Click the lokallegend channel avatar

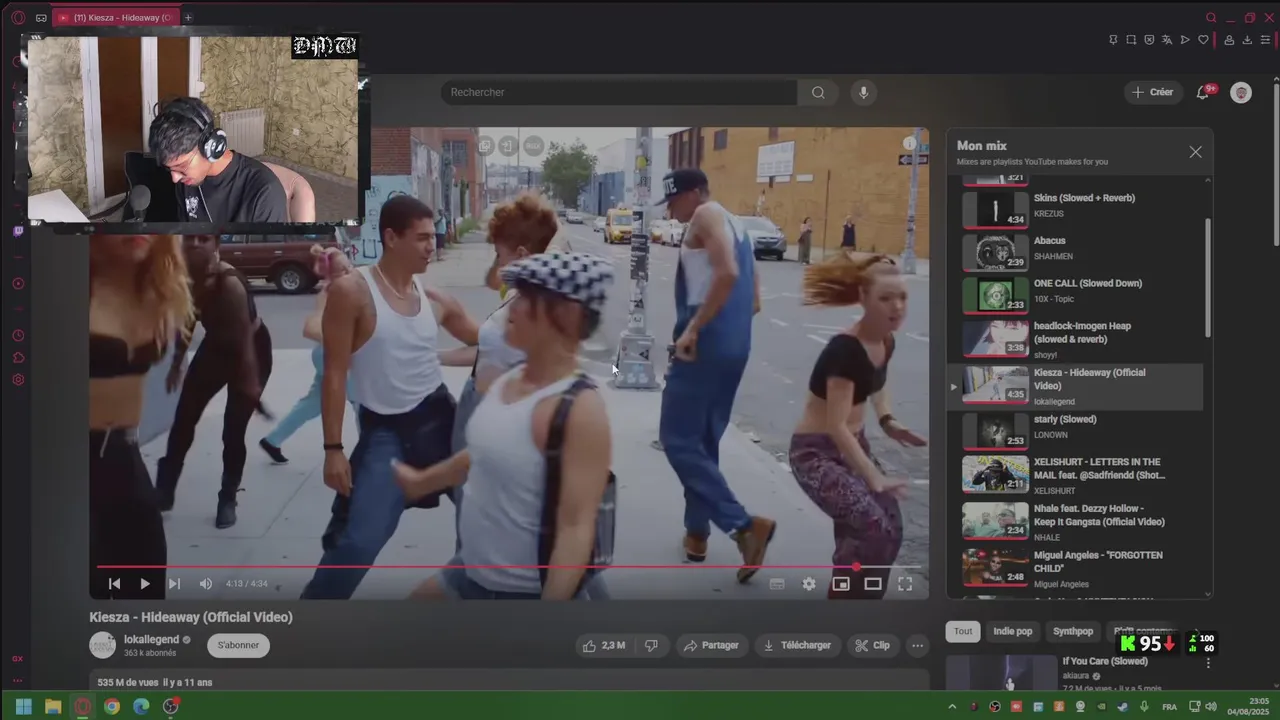point(103,645)
